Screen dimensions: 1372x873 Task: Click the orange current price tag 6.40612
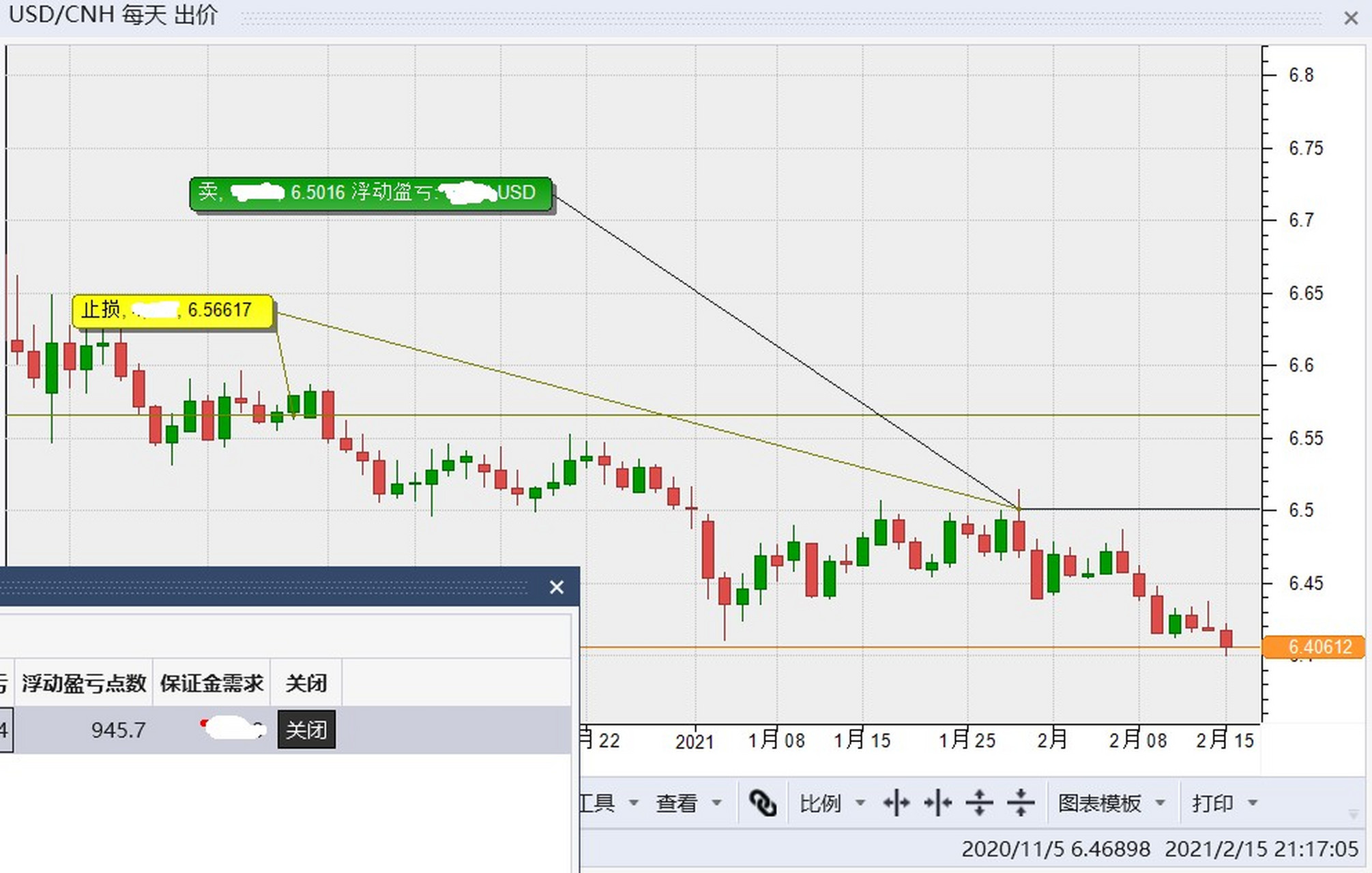pyautogui.click(x=1313, y=646)
